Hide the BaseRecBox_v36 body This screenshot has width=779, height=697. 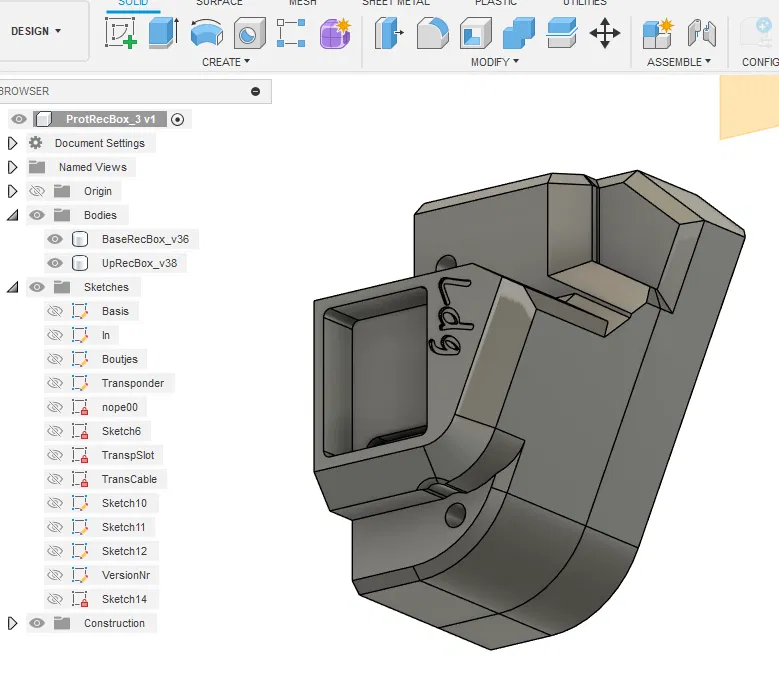tap(56, 239)
